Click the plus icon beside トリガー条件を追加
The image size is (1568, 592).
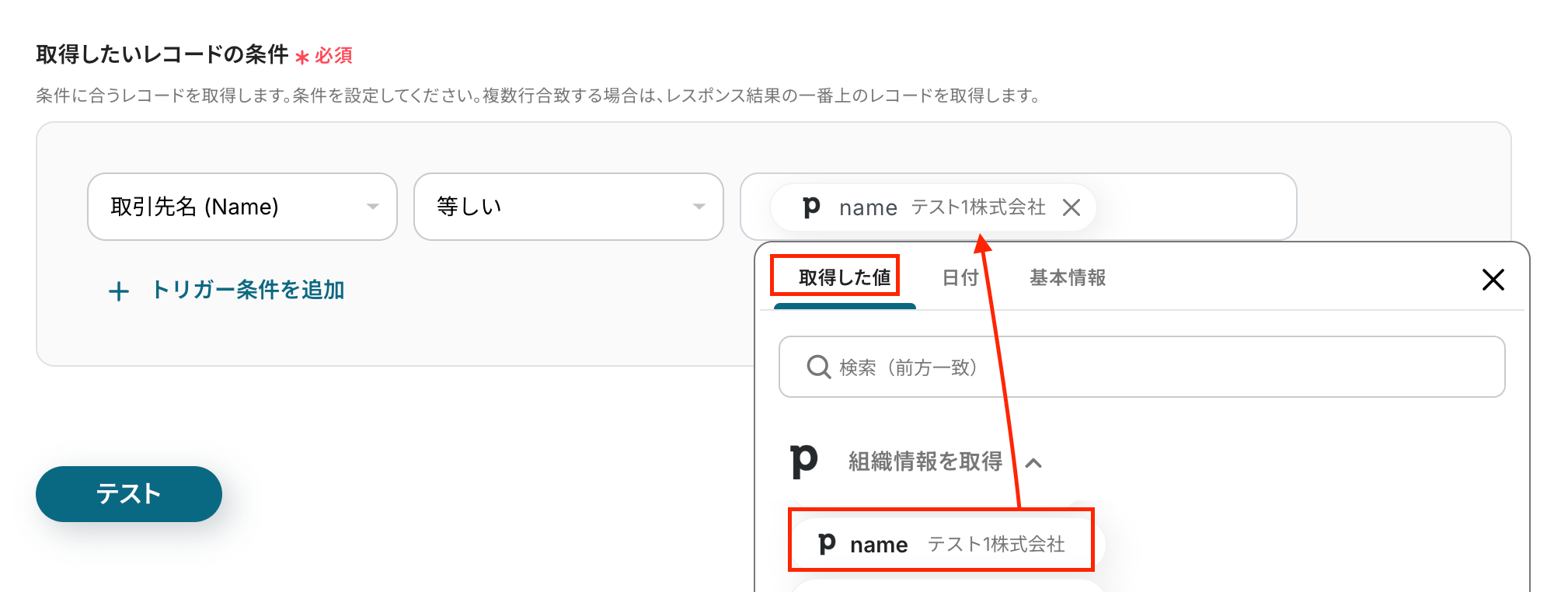point(119,291)
